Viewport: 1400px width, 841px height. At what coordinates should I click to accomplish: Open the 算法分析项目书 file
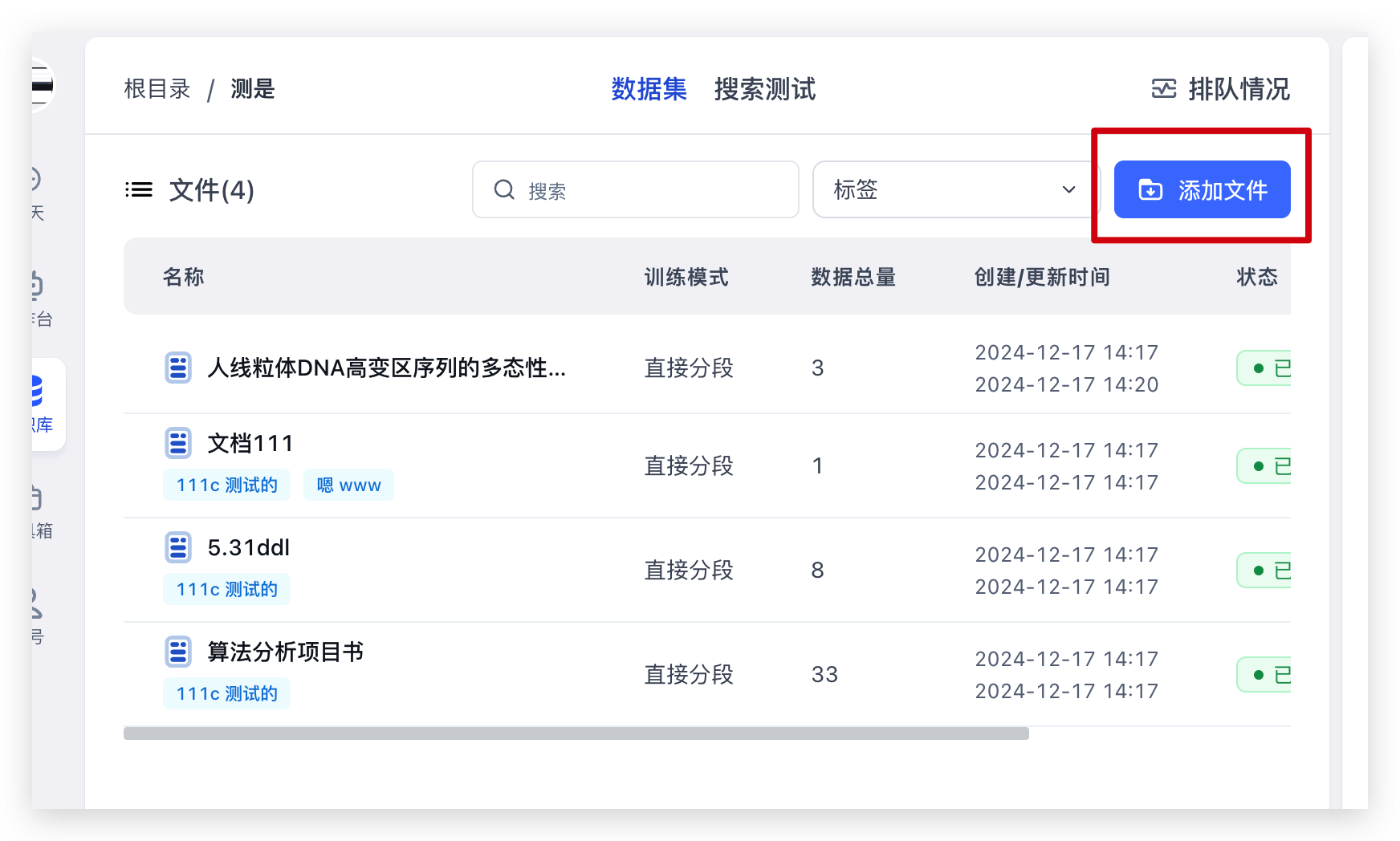coord(285,652)
